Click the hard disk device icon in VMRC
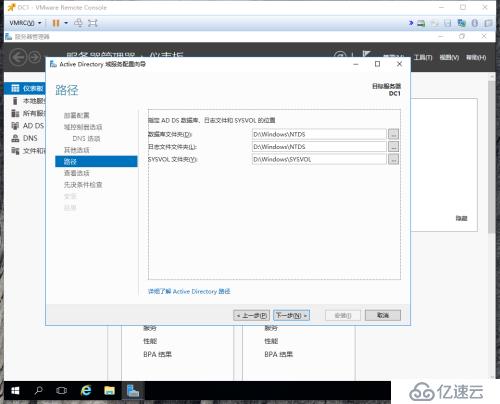 click(421, 23)
